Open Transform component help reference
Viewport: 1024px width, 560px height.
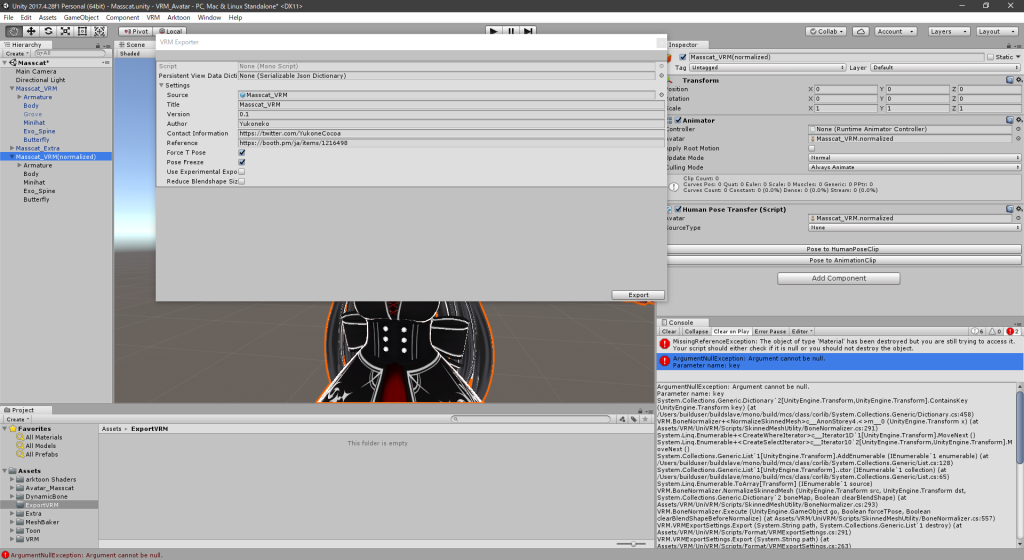click(1010, 80)
